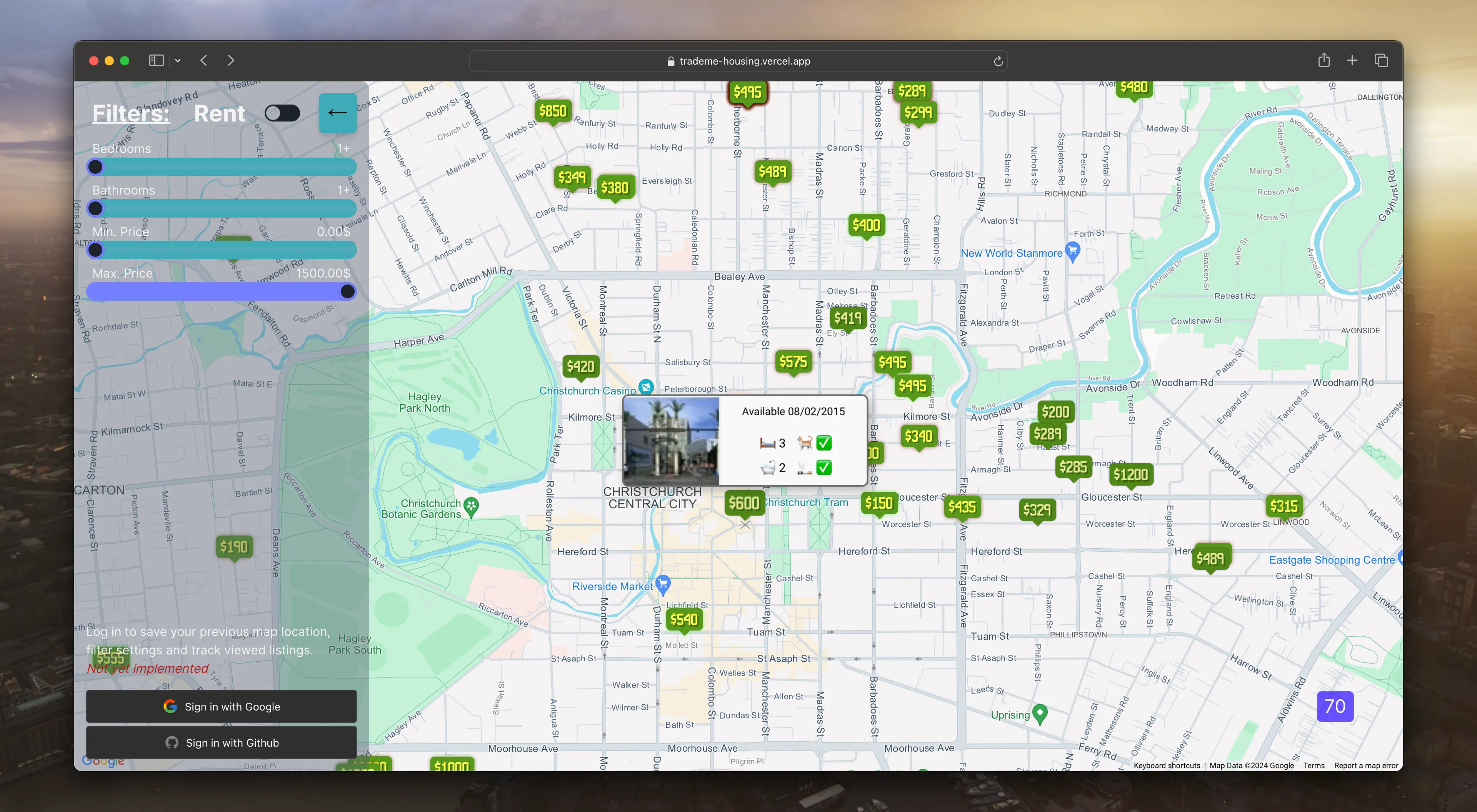Viewport: 1477px width, 812px height.
Task: Click the 70 listings count badge
Action: 1335,706
